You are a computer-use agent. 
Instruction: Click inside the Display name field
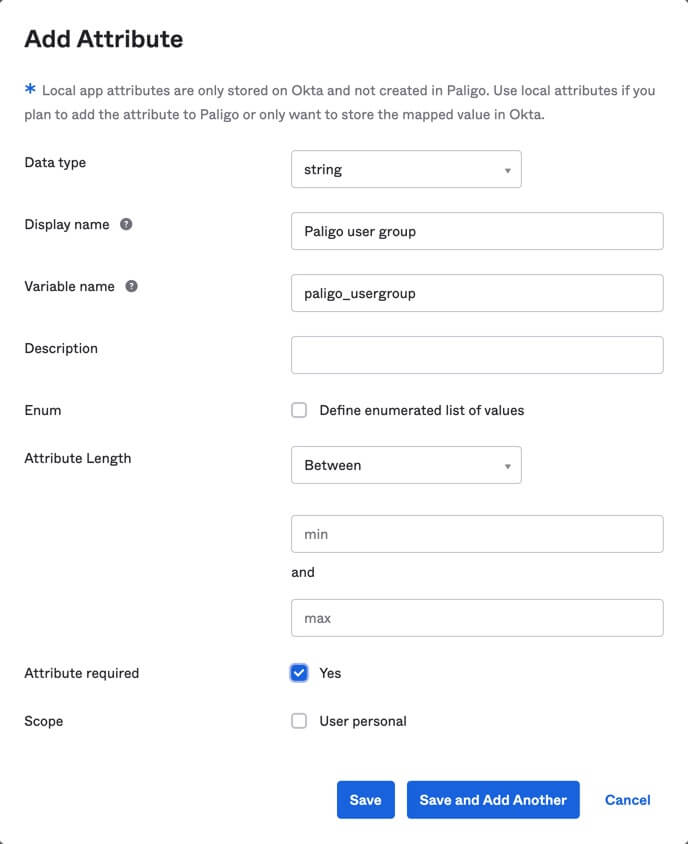(477, 231)
